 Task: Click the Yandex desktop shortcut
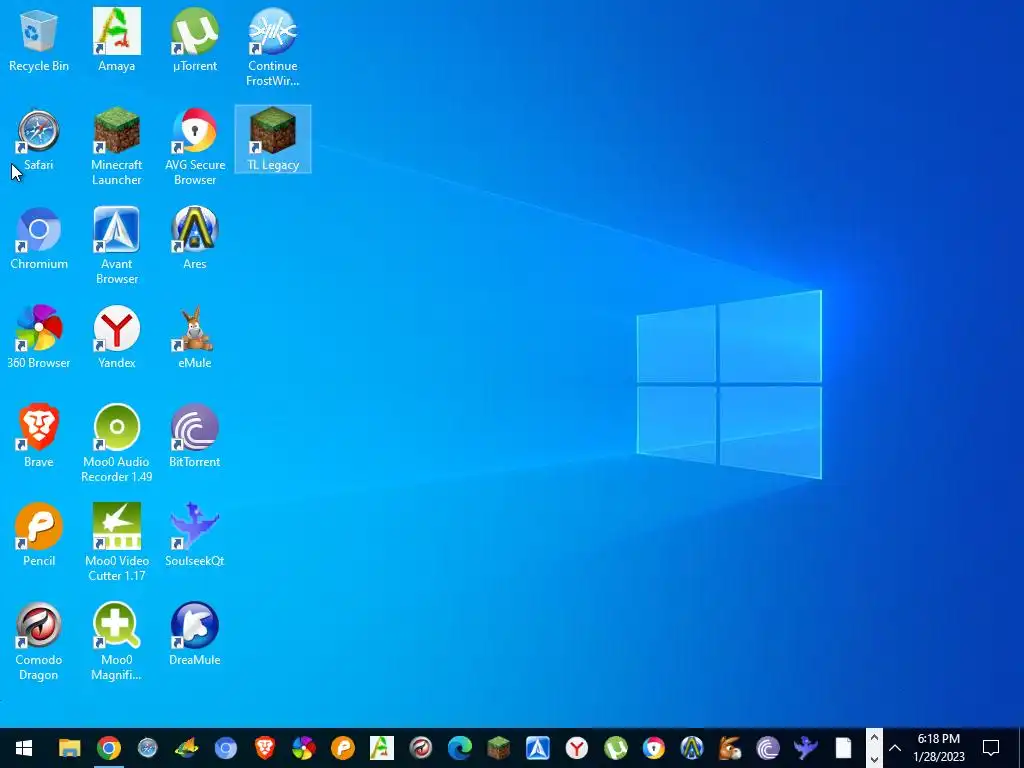(x=116, y=338)
